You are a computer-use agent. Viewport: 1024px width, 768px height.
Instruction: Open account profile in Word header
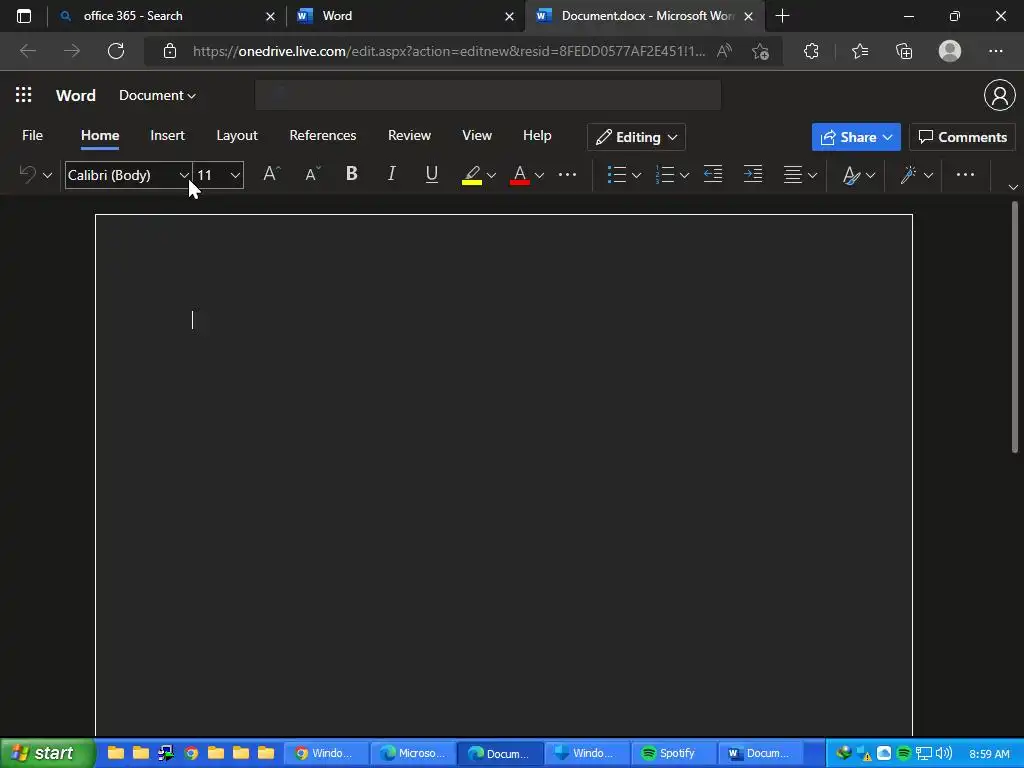[x=999, y=95]
